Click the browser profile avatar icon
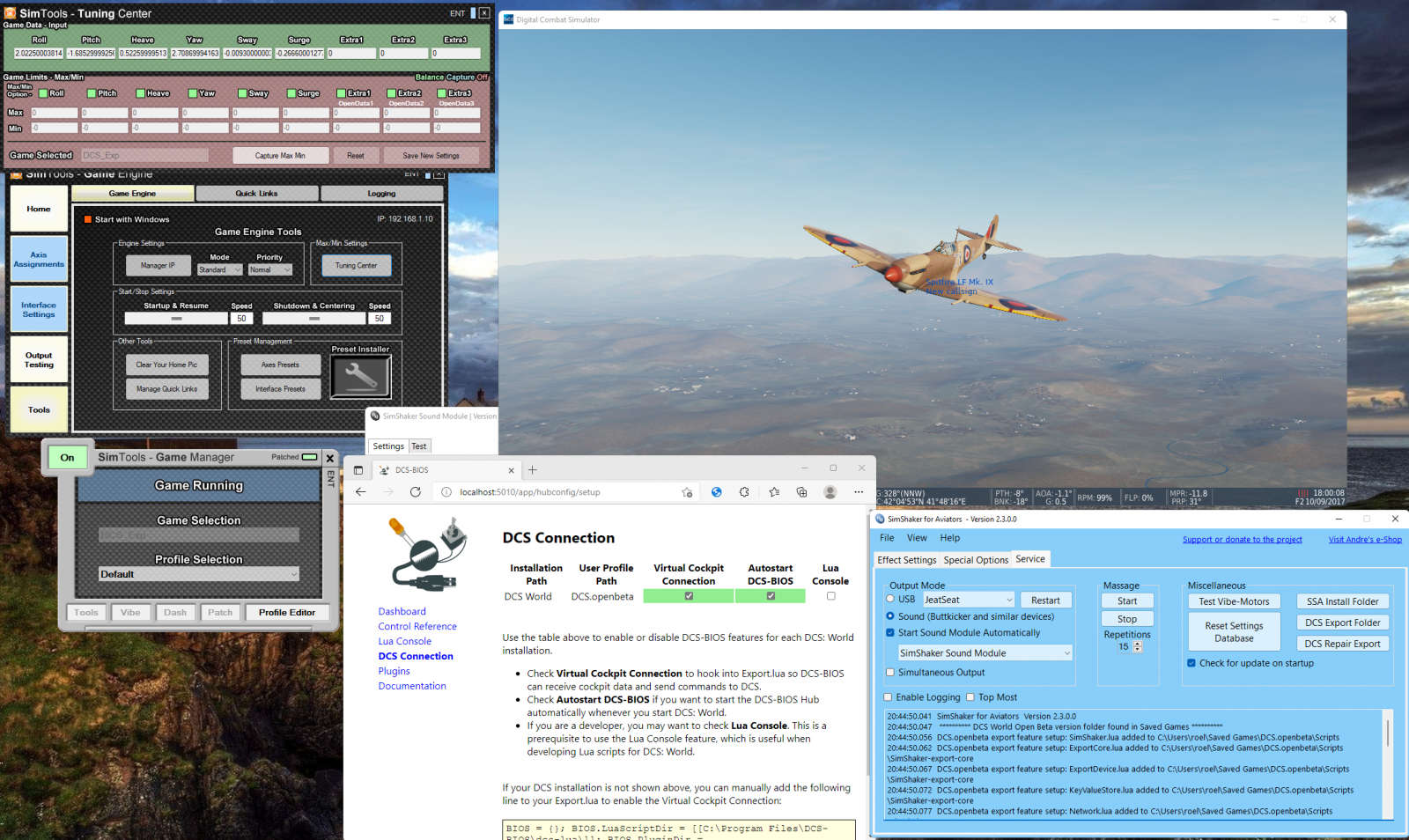The image size is (1409, 840). pyautogui.click(x=830, y=492)
